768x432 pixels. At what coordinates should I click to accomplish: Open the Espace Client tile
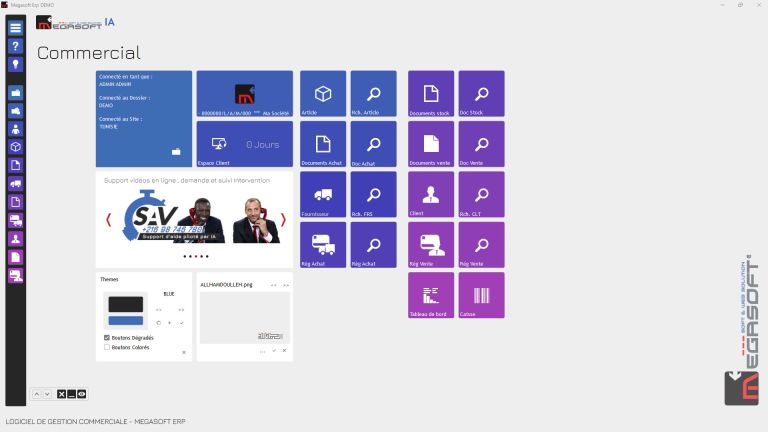(245, 144)
